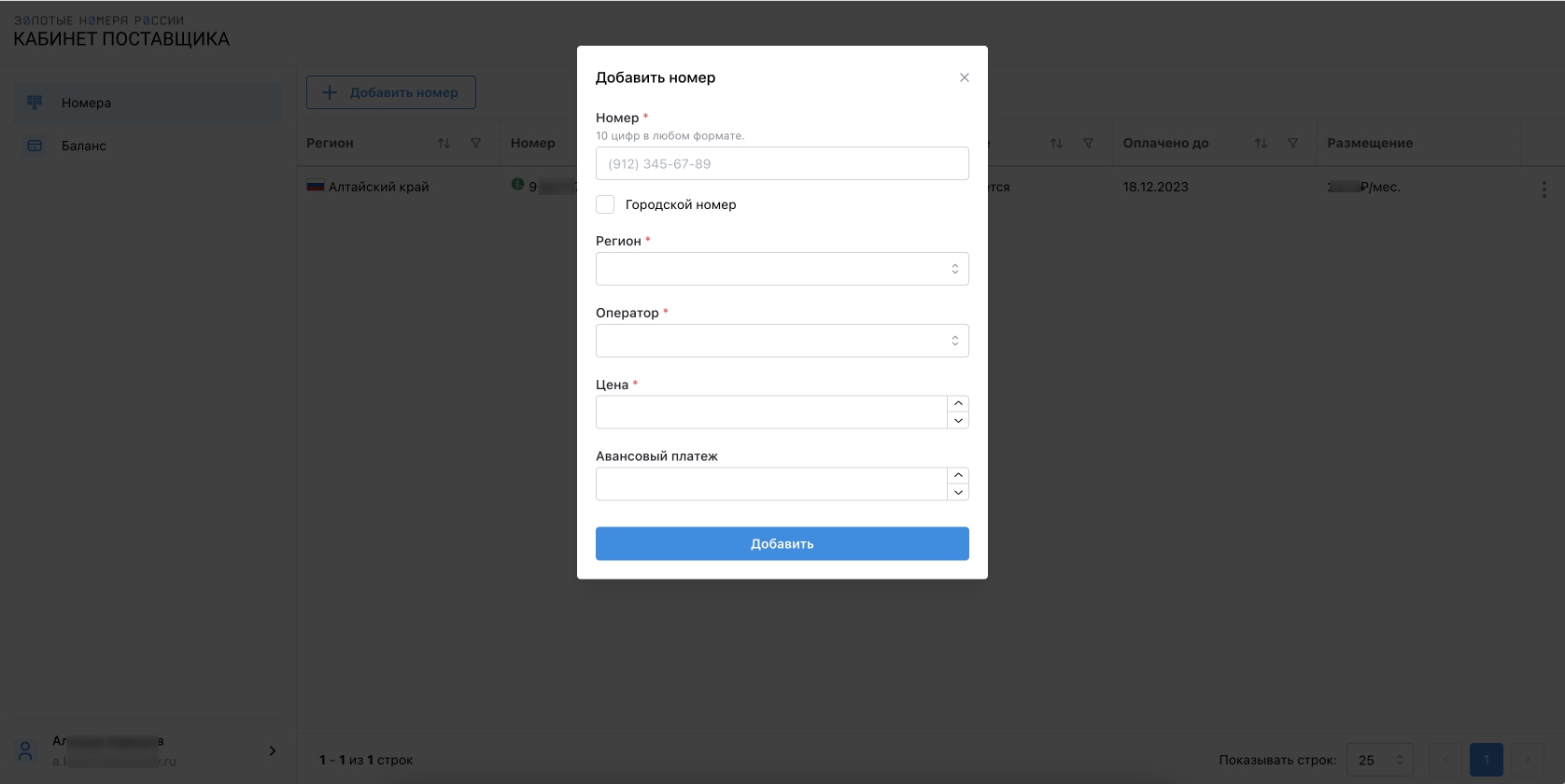The image size is (1565, 784).
Task: Click the Номера grid icon
Action: (35, 103)
